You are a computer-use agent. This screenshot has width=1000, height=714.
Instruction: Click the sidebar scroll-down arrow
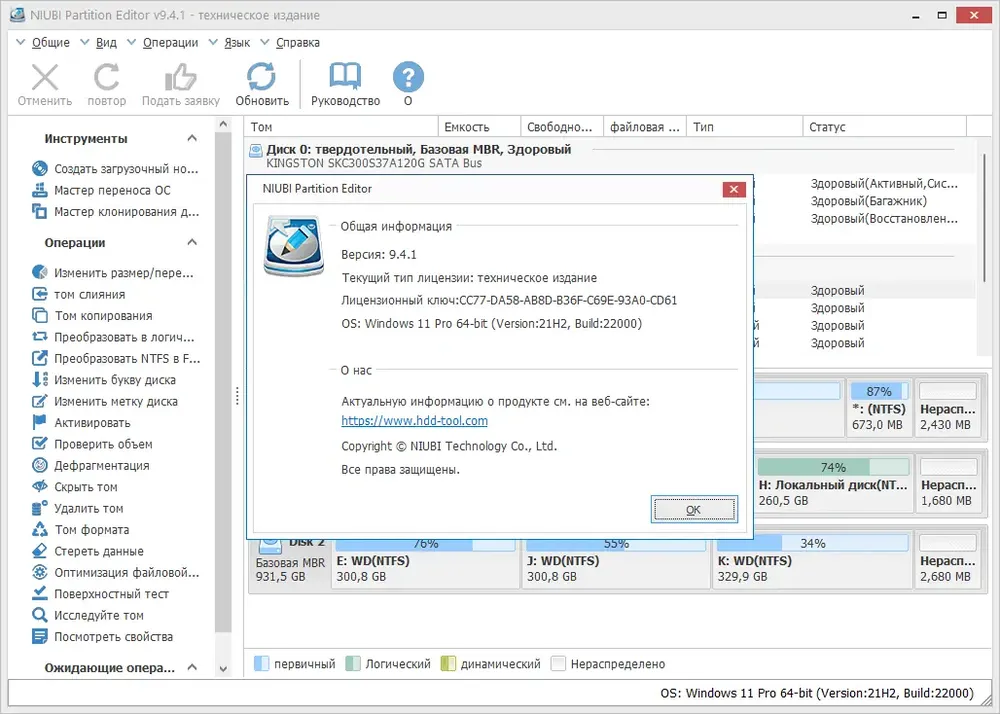pos(223,669)
